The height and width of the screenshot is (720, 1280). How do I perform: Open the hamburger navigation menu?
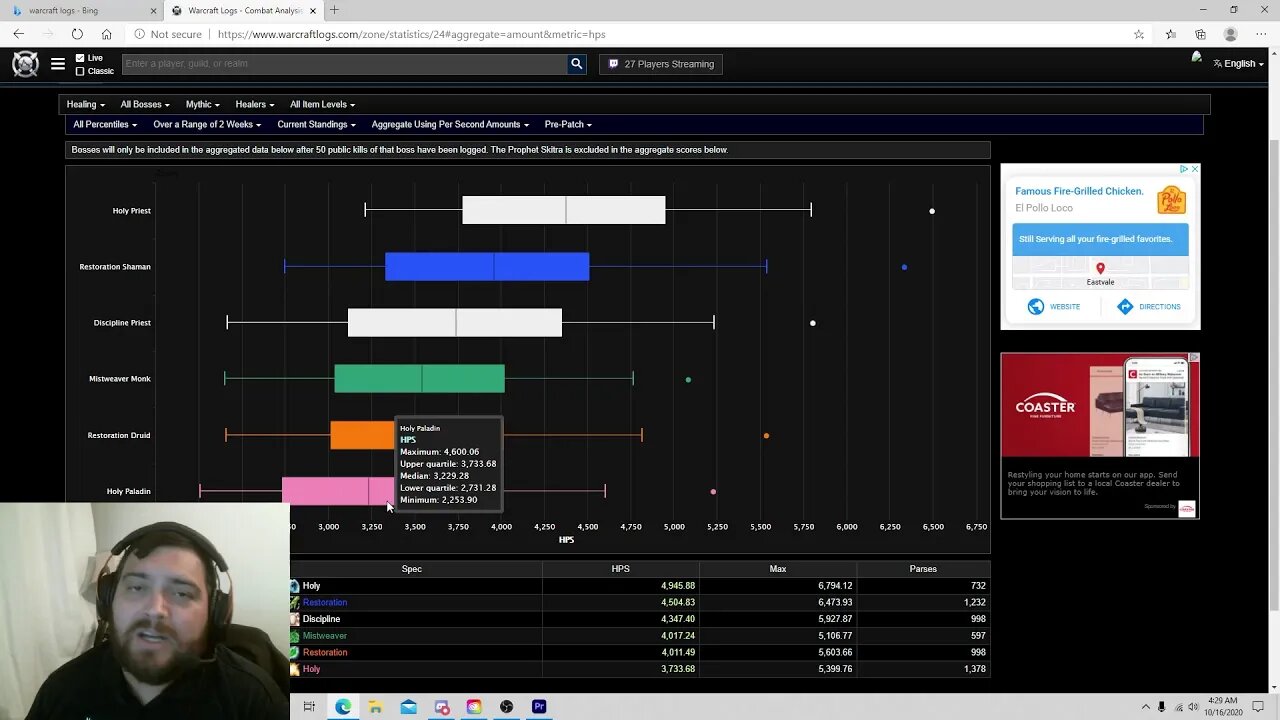pyautogui.click(x=58, y=64)
